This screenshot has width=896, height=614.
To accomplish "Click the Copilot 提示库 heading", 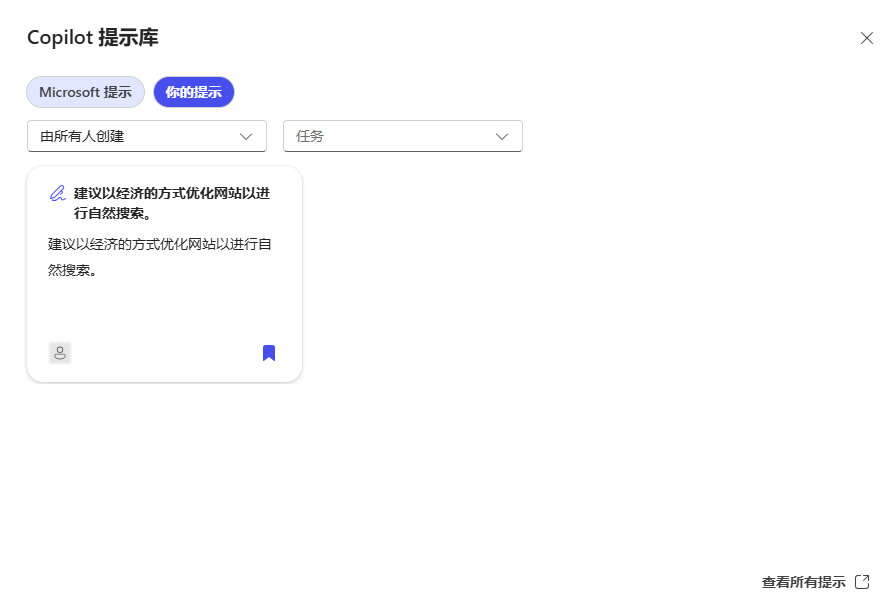I will [x=93, y=38].
